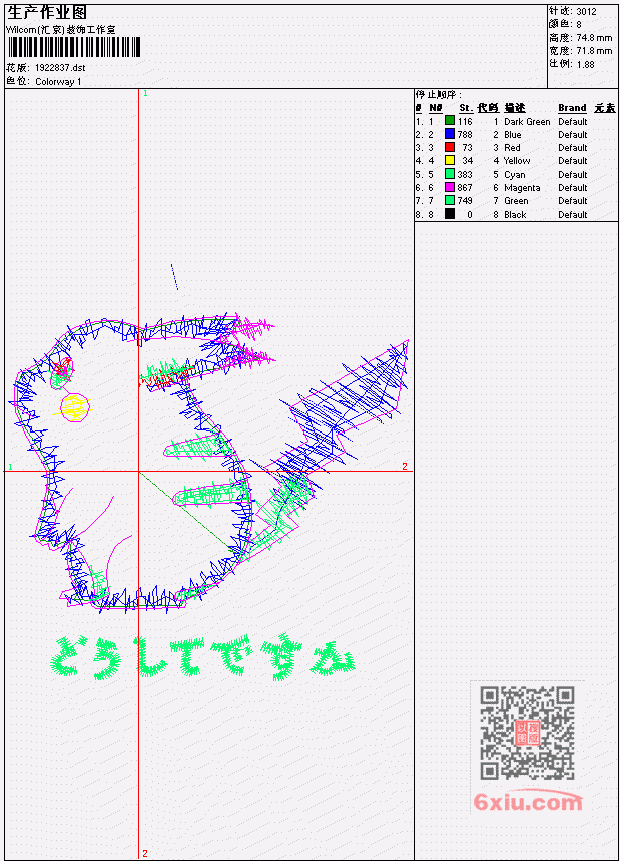Pick the Black color swatch
The height and width of the screenshot is (861, 620).
click(x=450, y=214)
